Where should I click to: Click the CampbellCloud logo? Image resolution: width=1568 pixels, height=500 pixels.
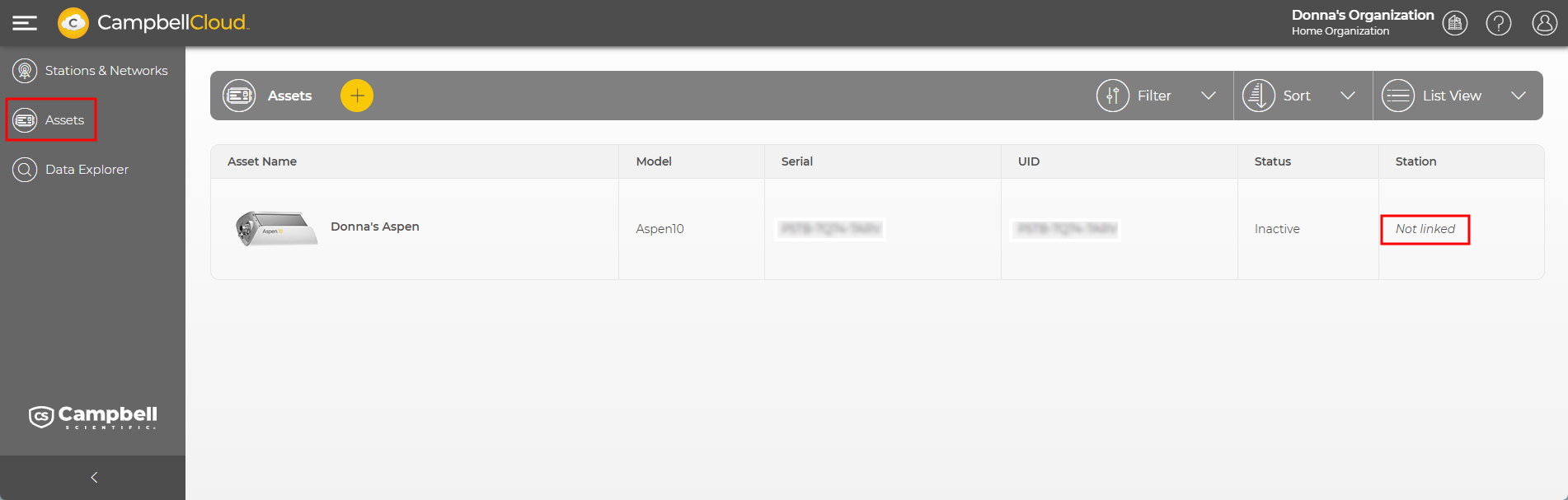point(153,23)
